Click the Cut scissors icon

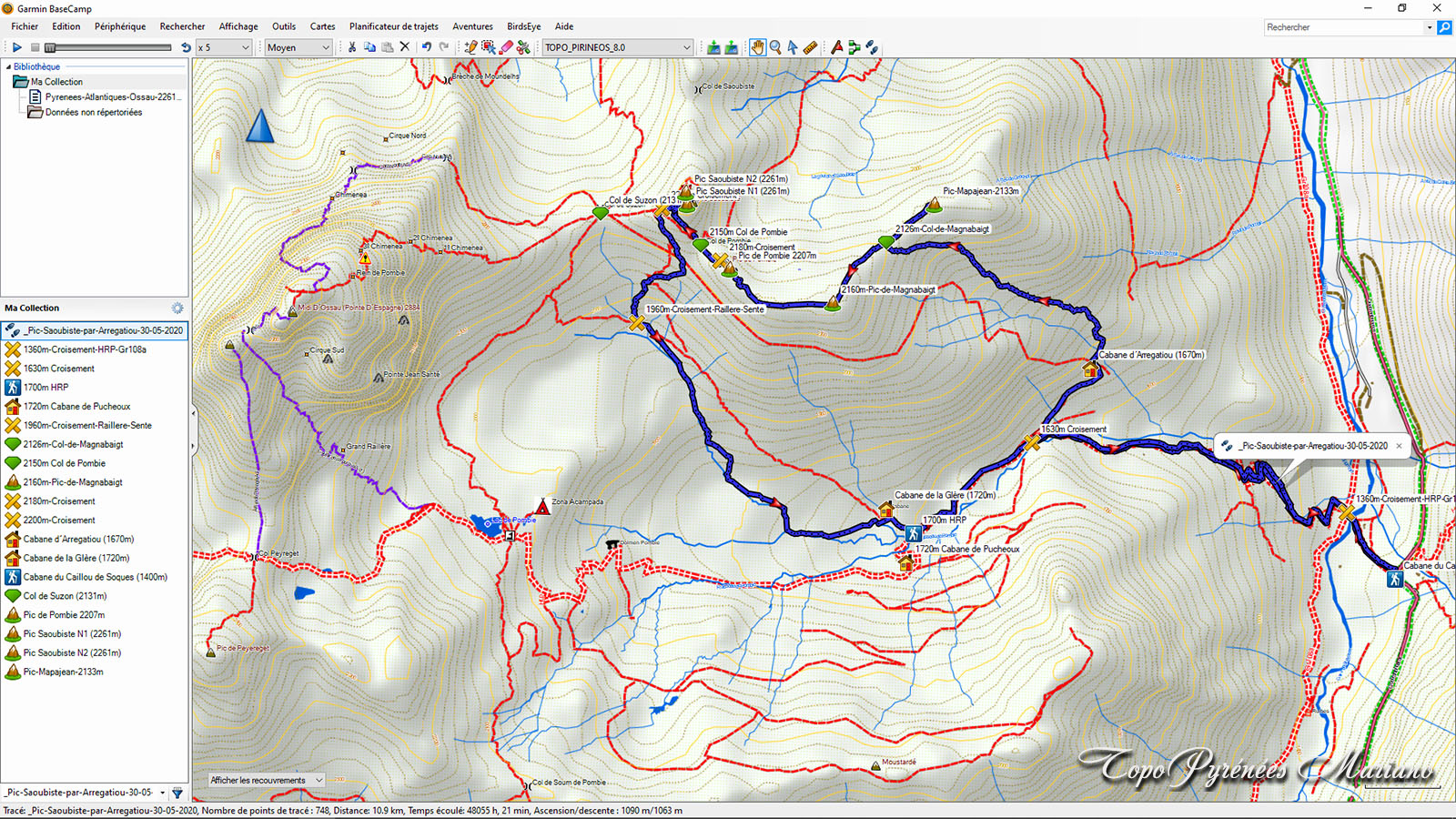(x=352, y=47)
